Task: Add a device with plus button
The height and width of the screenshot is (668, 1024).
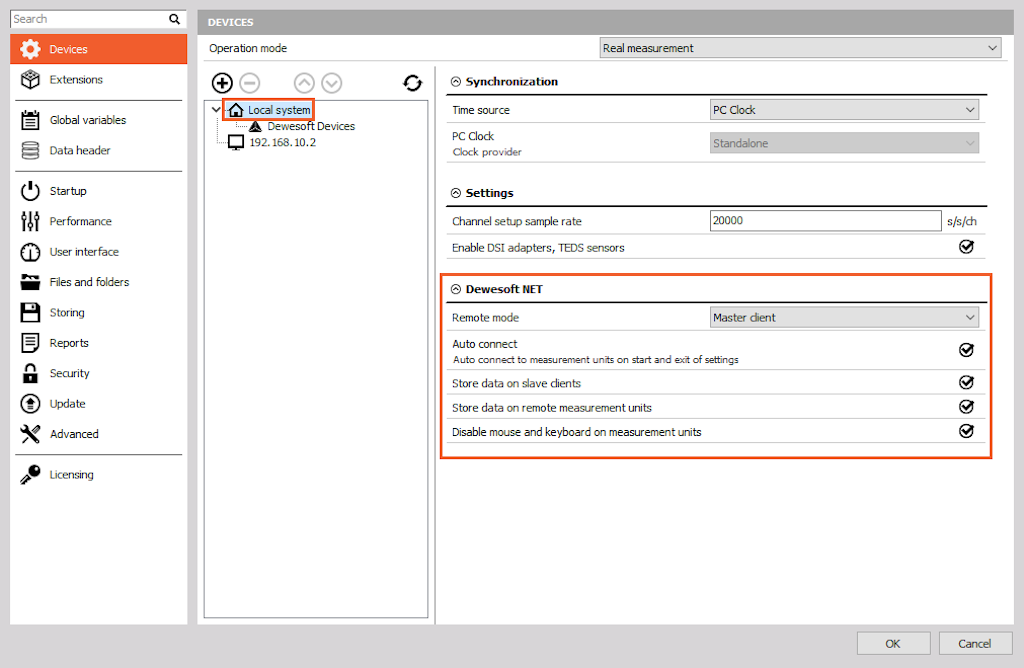Action: [x=222, y=83]
